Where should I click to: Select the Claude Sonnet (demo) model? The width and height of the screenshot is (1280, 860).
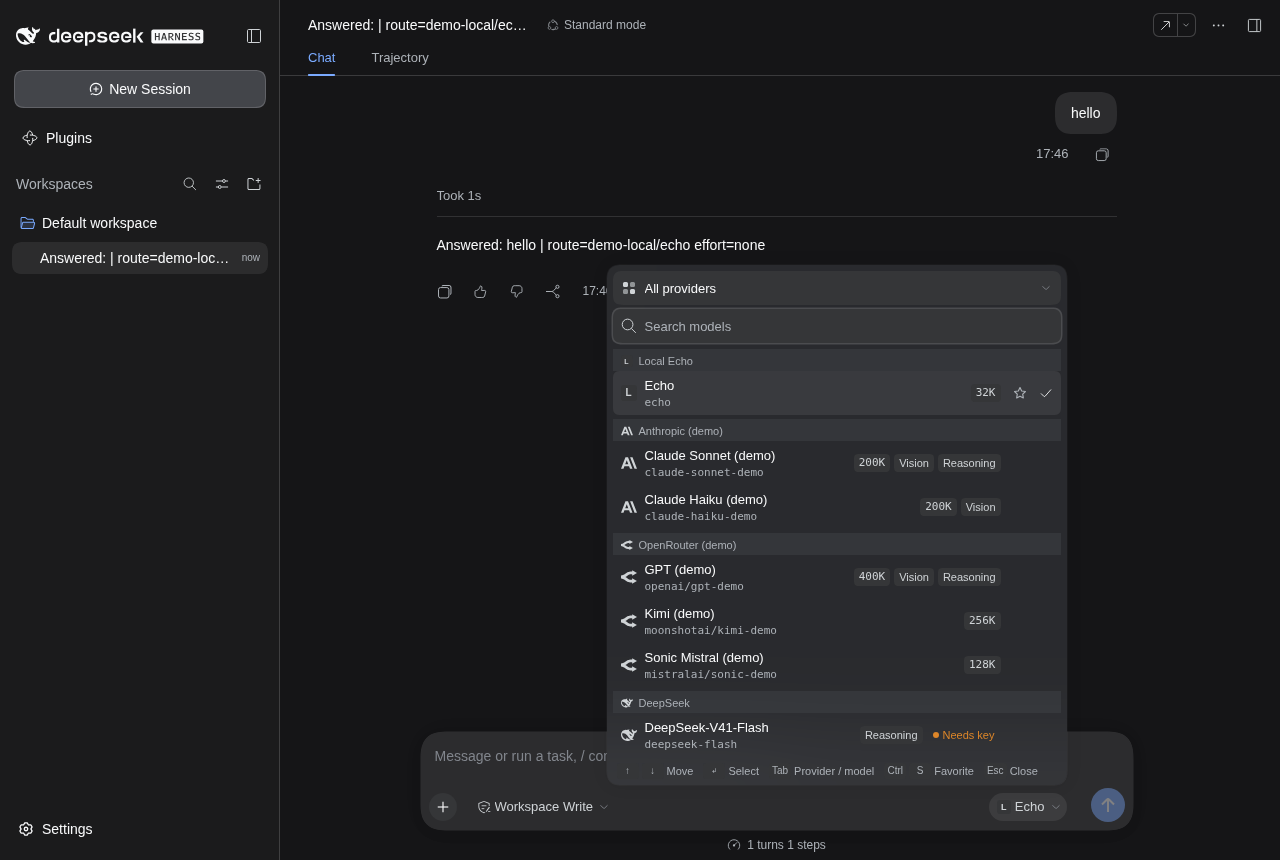click(x=837, y=463)
